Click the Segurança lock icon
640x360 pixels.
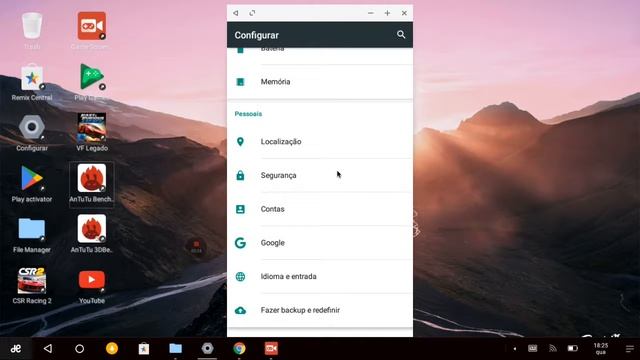240,175
